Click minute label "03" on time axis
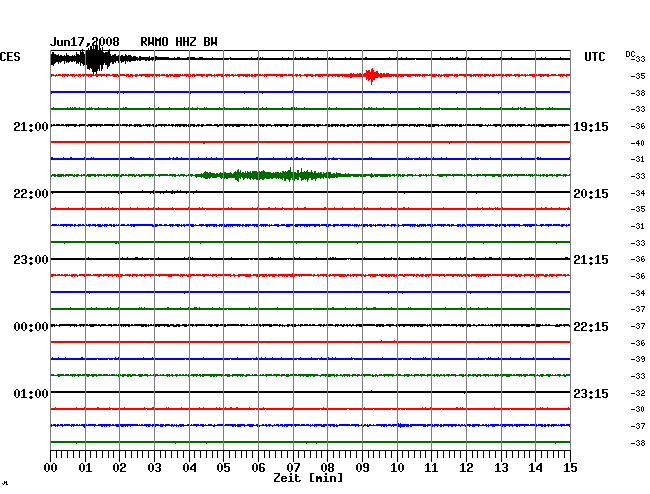Screen dimensions: 650x494 click(x=154, y=467)
